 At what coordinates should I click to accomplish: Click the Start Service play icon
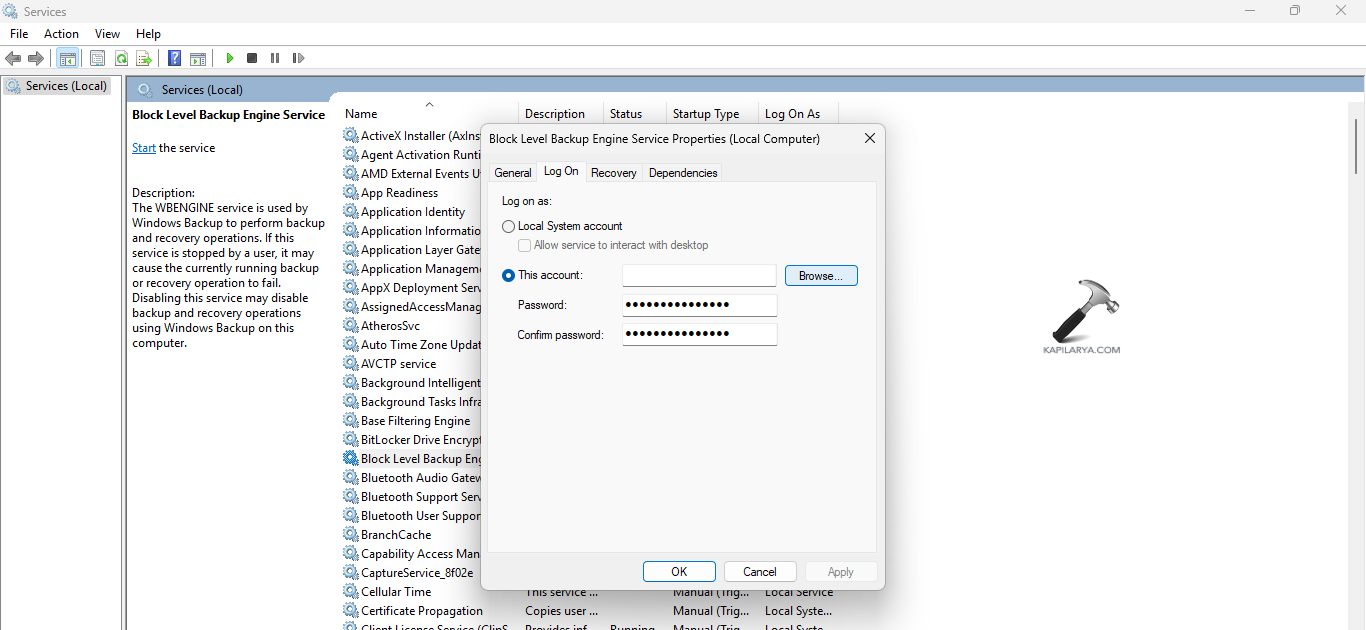[230, 59]
